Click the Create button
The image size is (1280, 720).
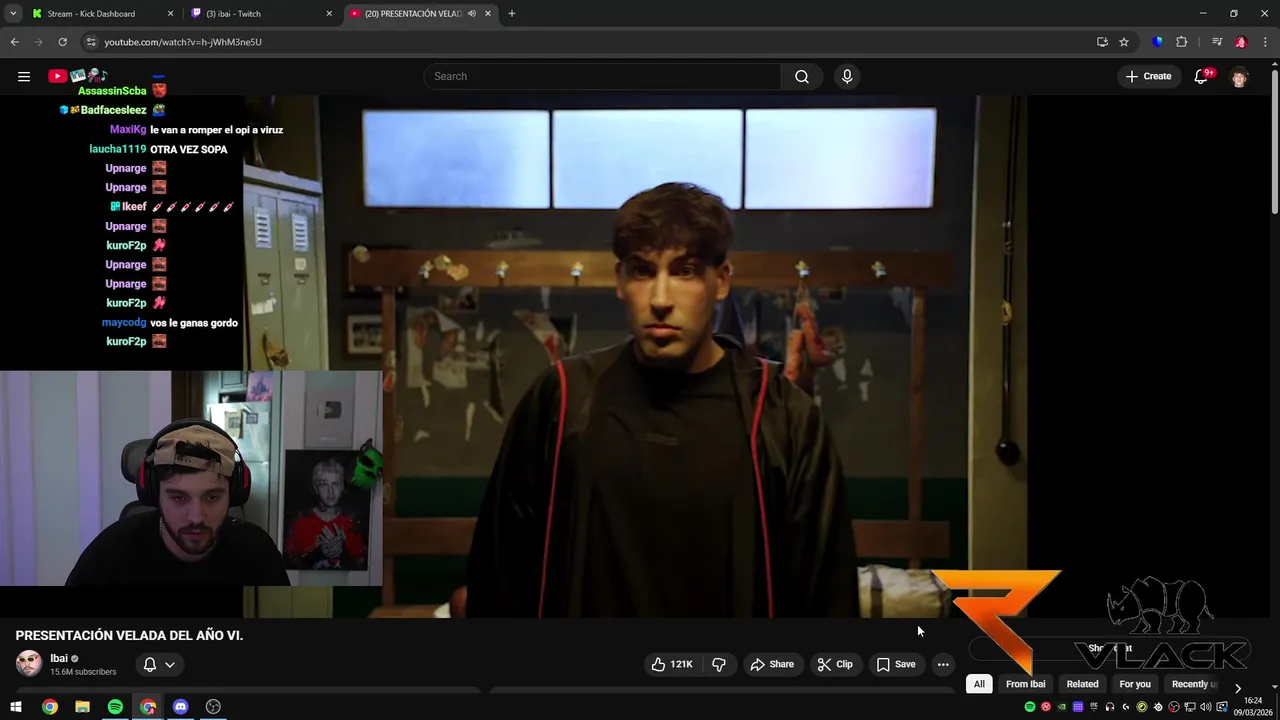(1148, 76)
